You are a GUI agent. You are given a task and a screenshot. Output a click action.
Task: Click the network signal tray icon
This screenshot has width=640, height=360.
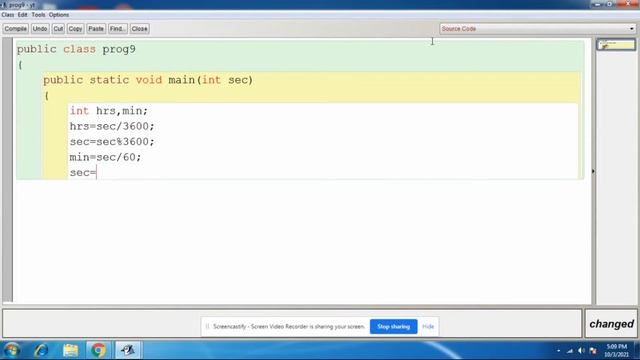coord(570,351)
